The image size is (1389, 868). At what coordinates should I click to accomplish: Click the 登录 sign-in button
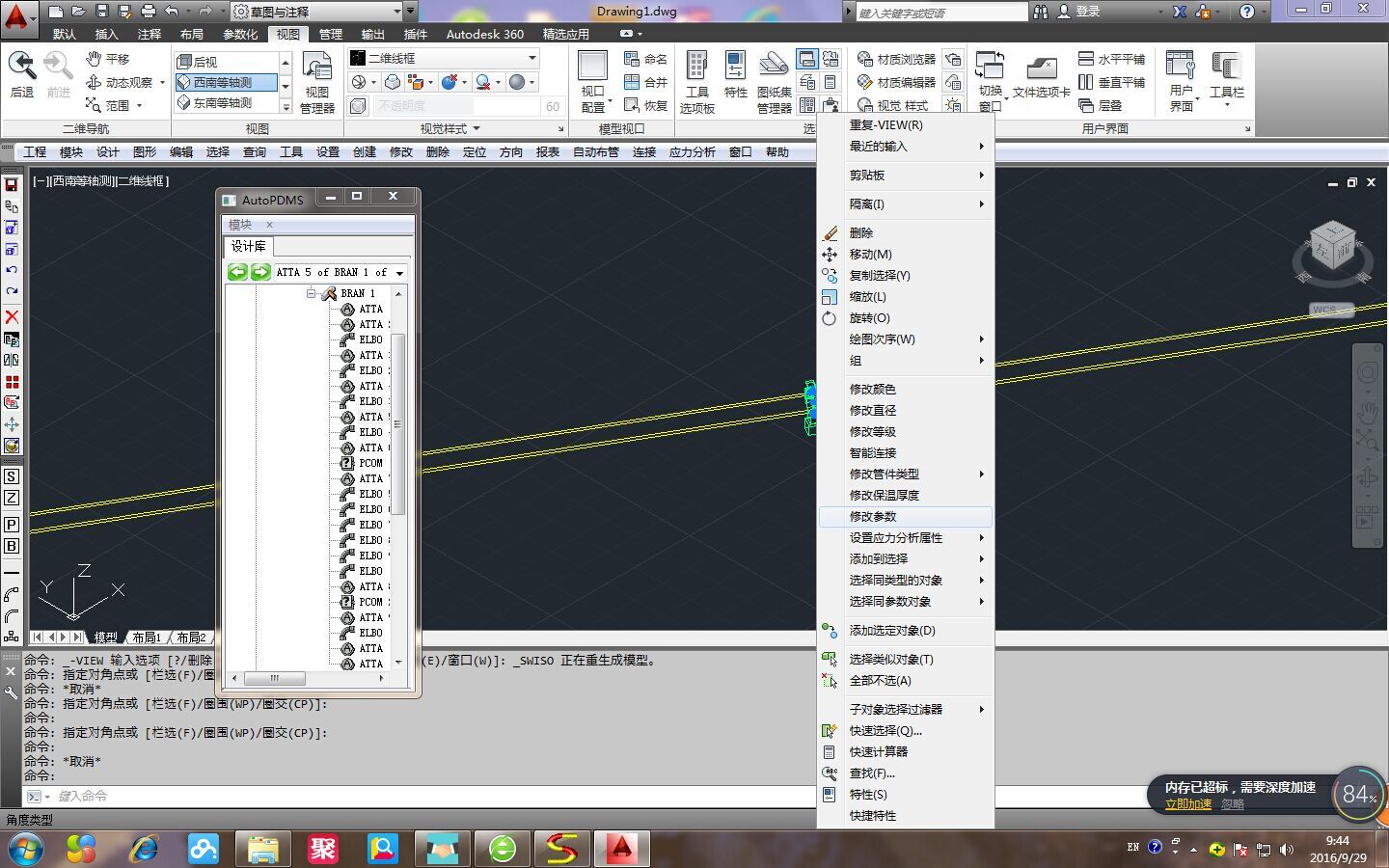tap(1079, 12)
